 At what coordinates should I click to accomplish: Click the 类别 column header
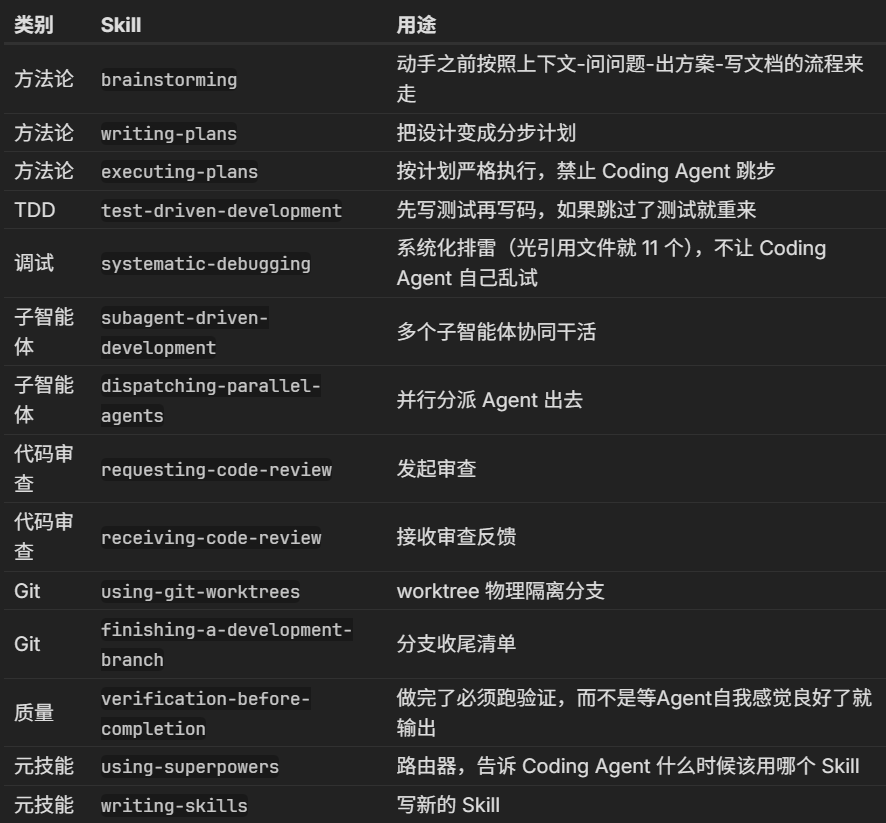click(34, 26)
